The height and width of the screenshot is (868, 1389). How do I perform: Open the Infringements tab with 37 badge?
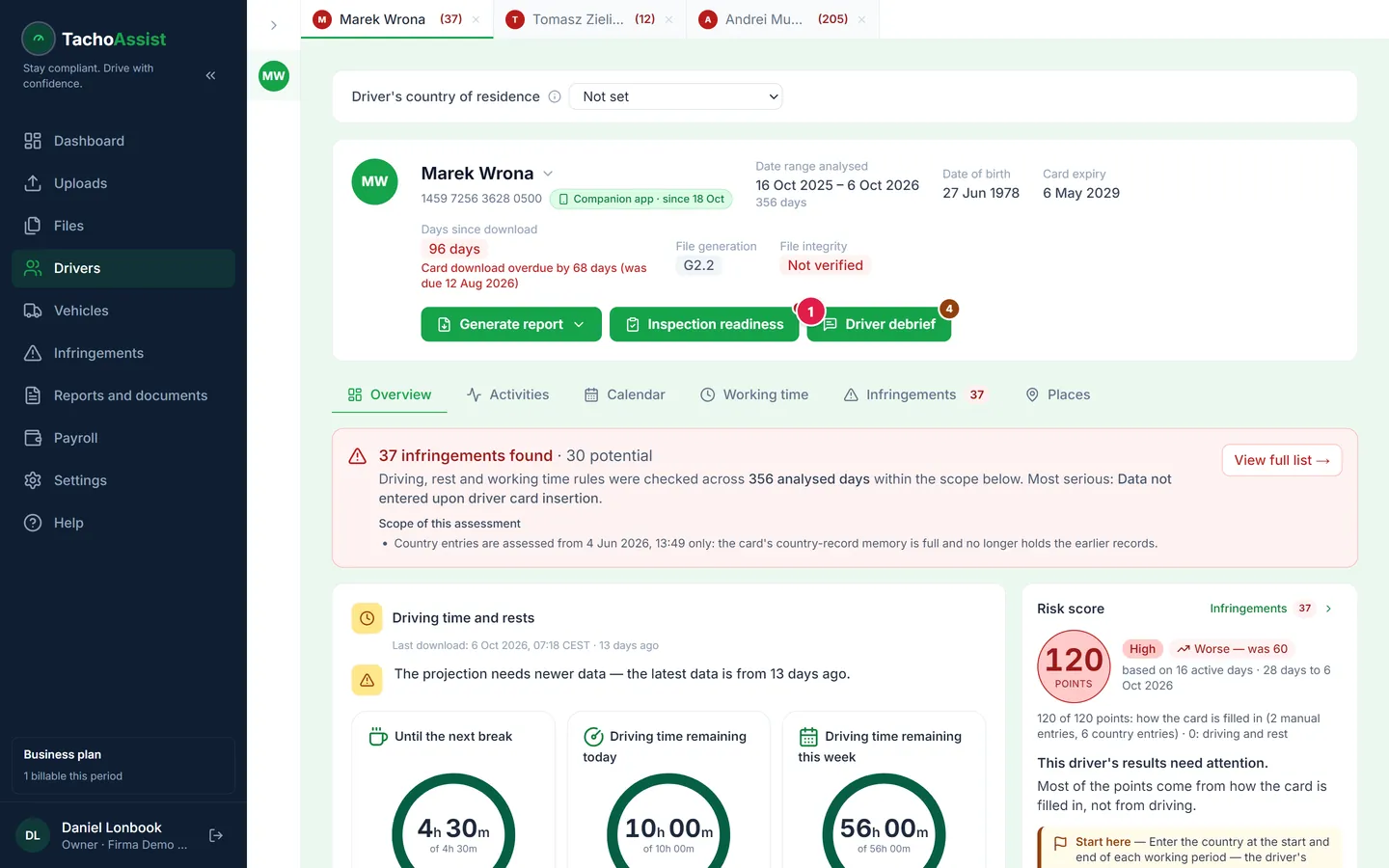914,394
